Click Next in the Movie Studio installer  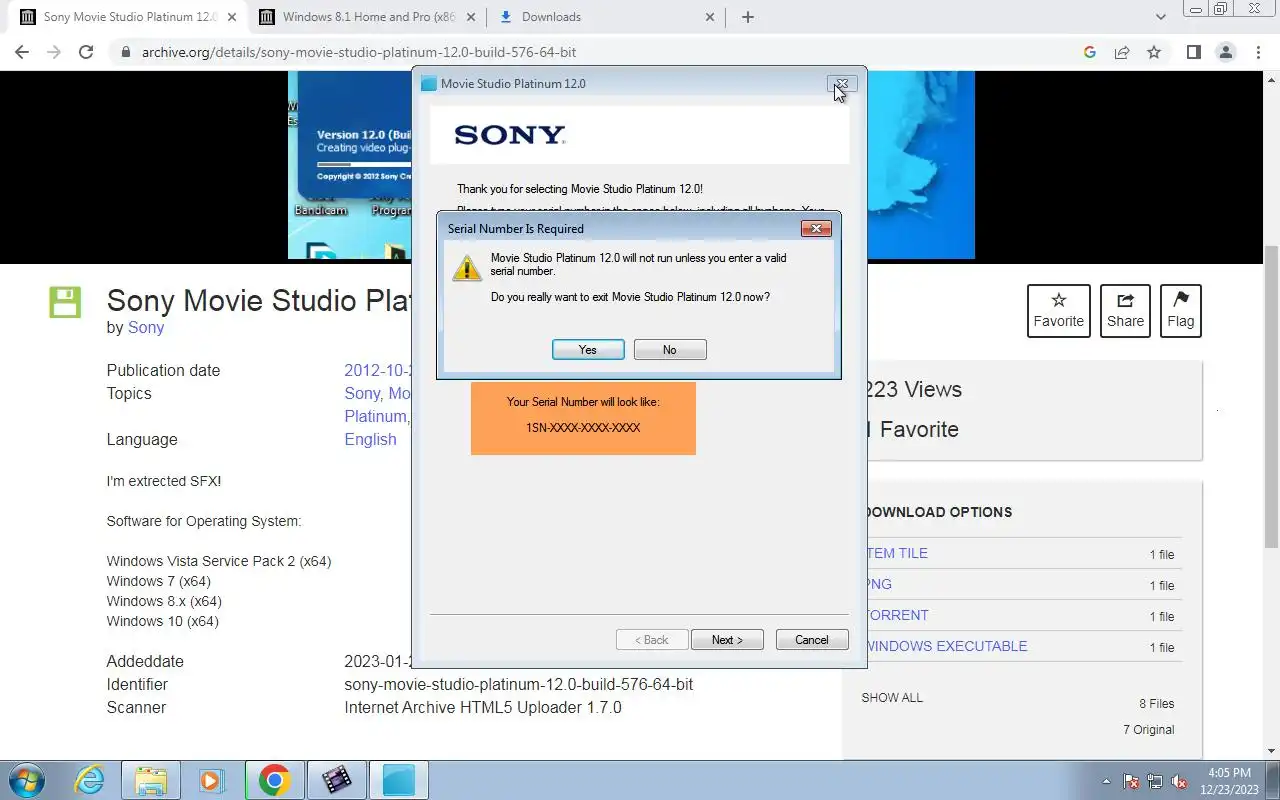(x=727, y=640)
